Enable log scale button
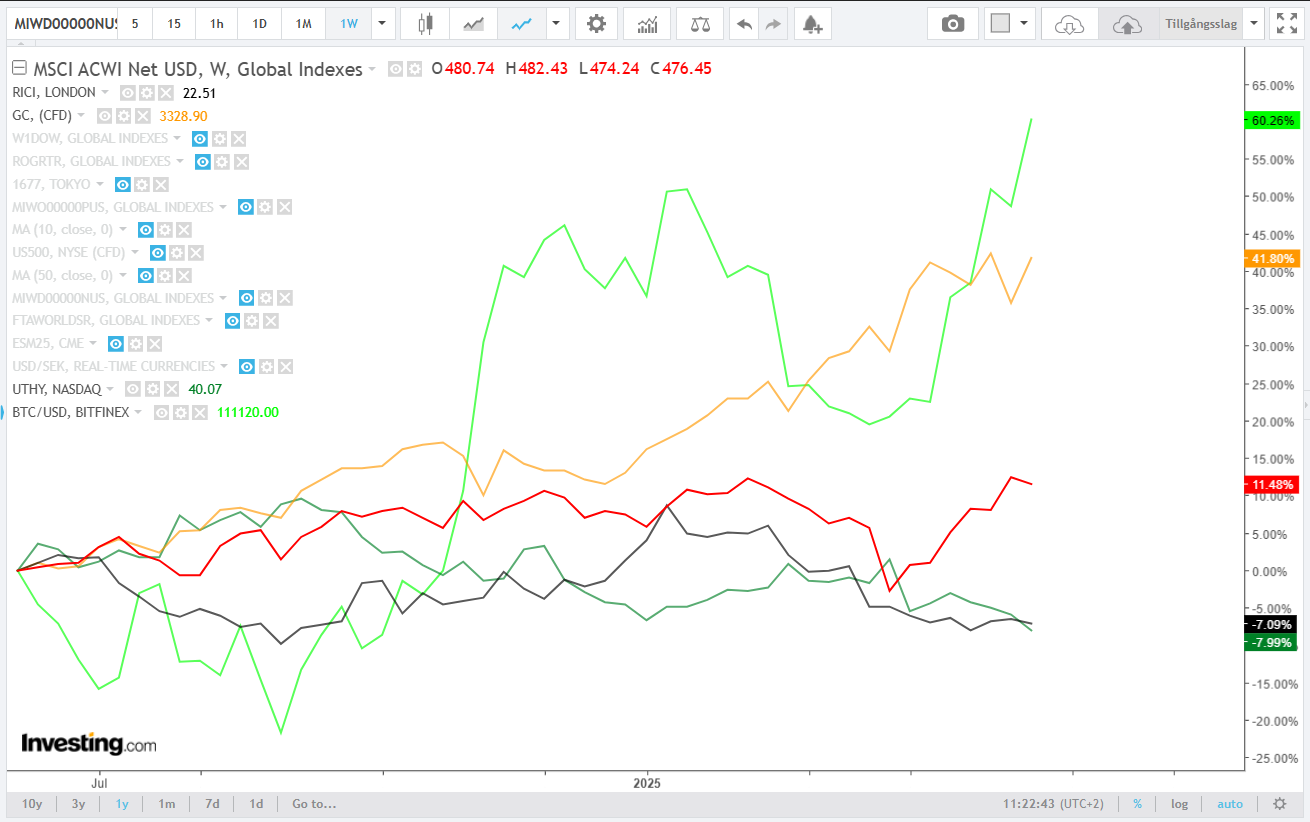 click(x=1180, y=804)
